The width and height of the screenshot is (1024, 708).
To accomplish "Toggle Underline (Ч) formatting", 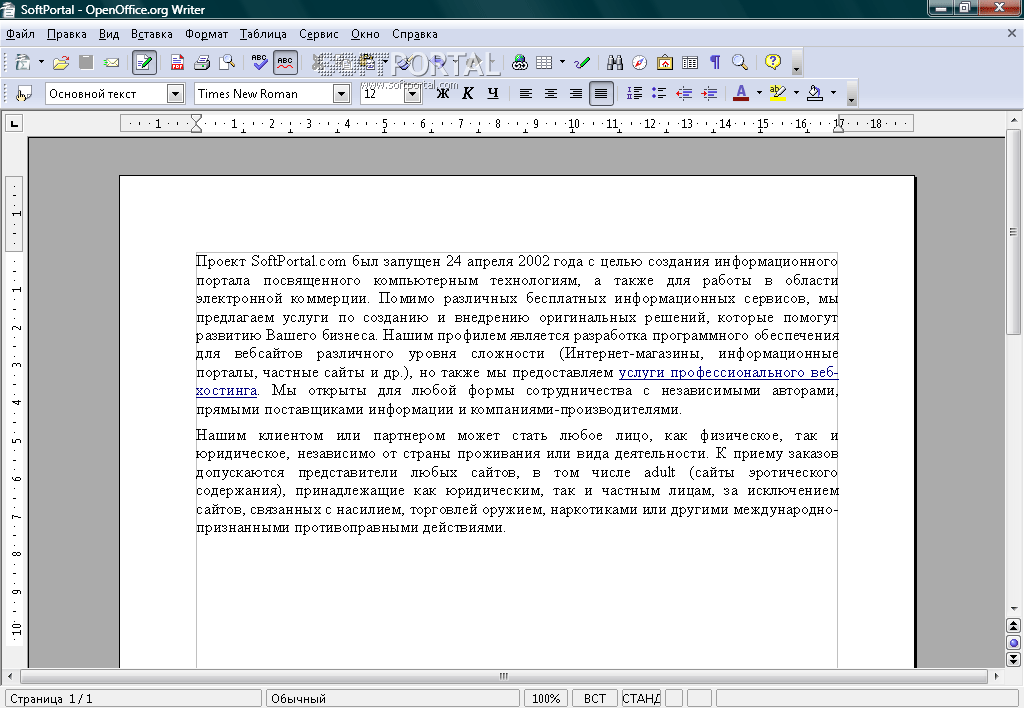I will [x=493, y=93].
